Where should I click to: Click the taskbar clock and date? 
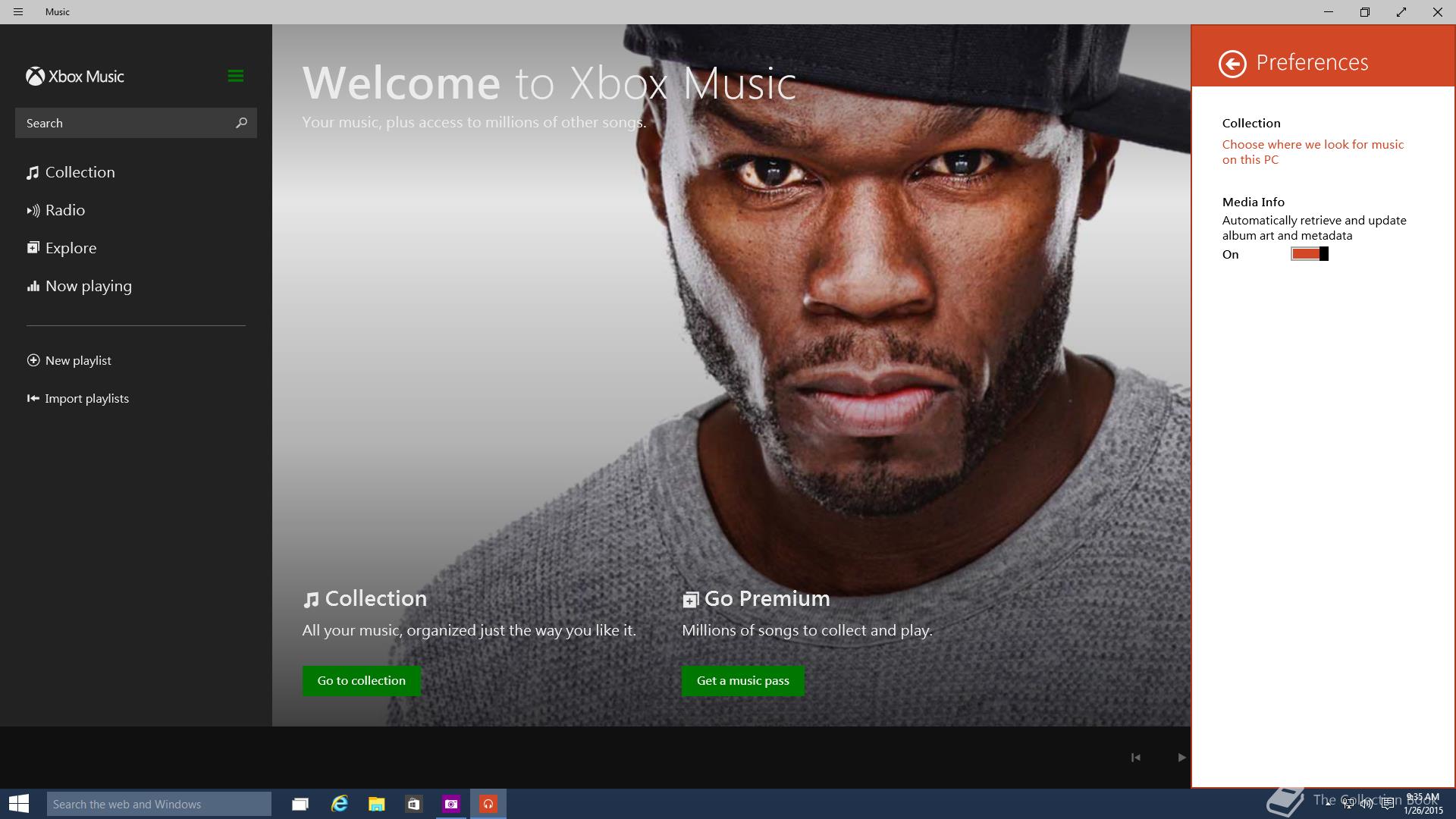pyautogui.click(x=1423, y=804)
